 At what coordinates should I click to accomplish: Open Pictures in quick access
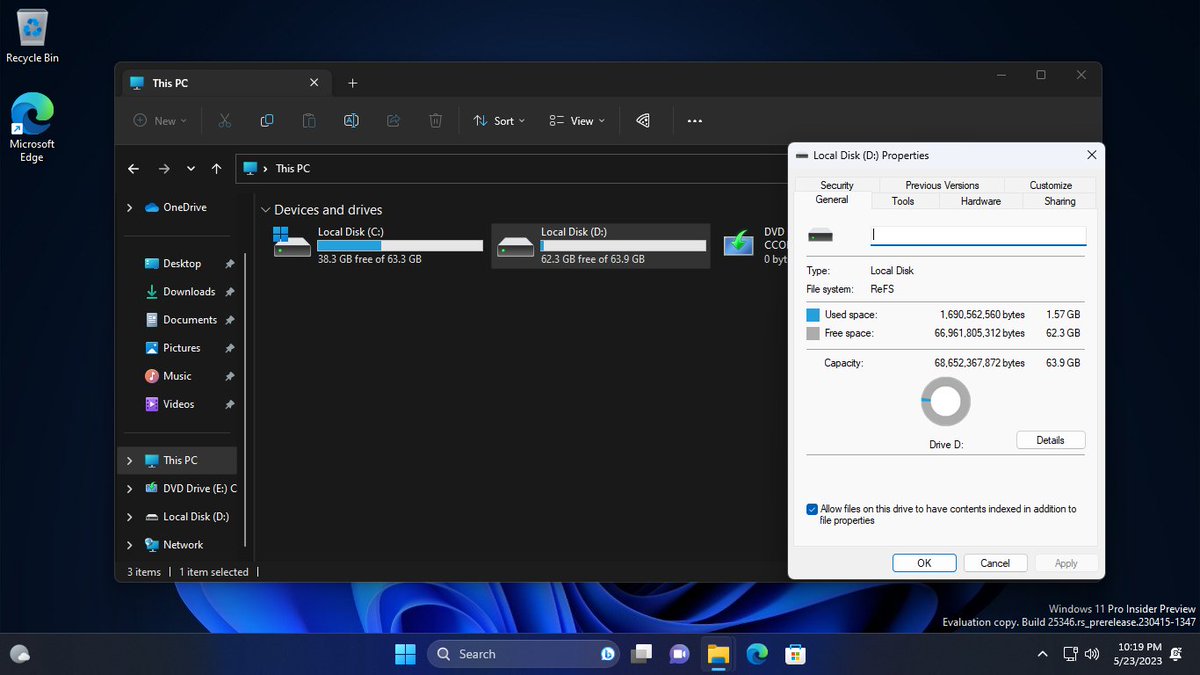click(182, 348)
